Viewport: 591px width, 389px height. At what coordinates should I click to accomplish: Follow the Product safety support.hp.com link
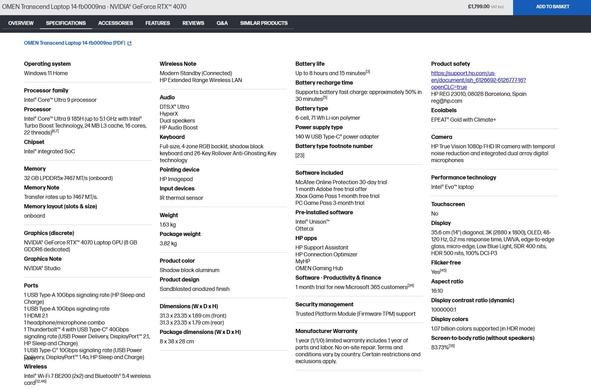point(478,80)
